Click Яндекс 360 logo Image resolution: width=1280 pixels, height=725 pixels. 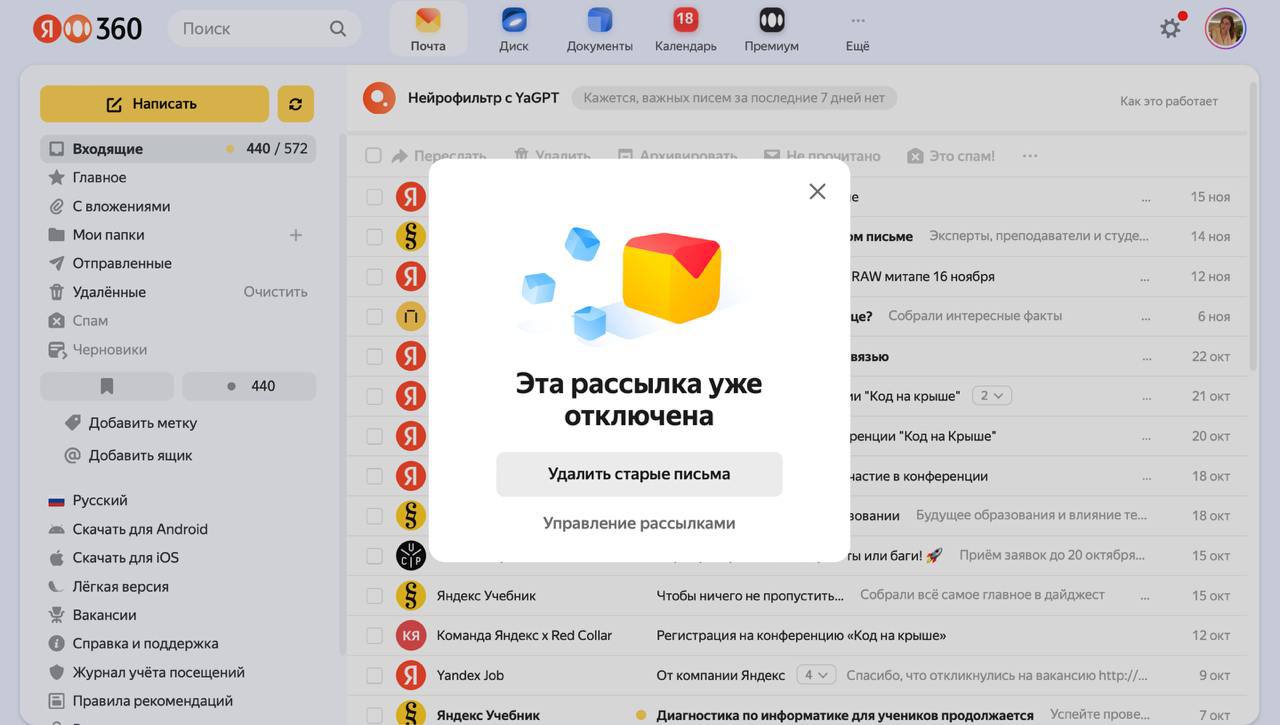(x=87, y=29)
